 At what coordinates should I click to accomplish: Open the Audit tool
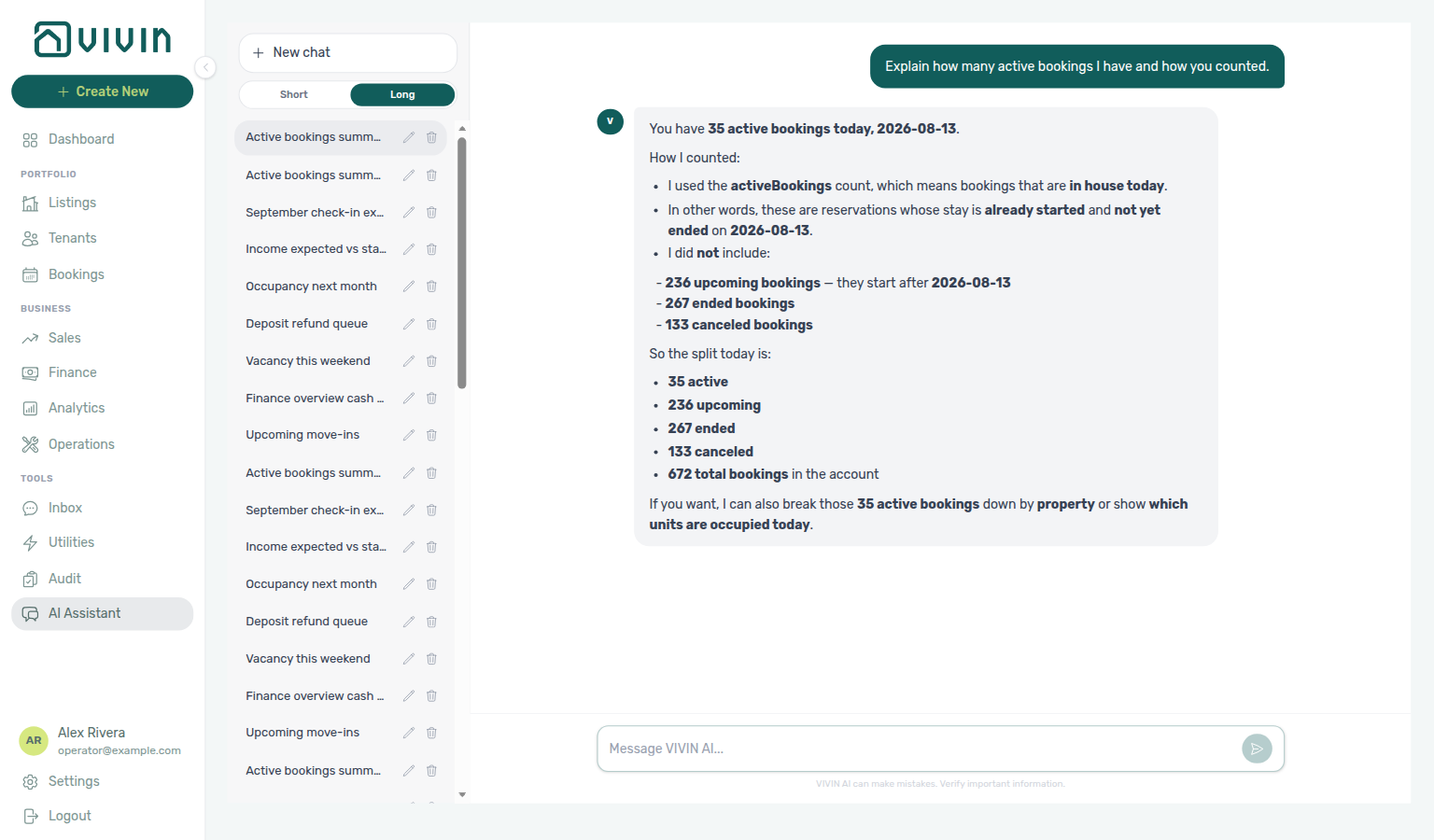pyautogui.click(x=103, y=579)
